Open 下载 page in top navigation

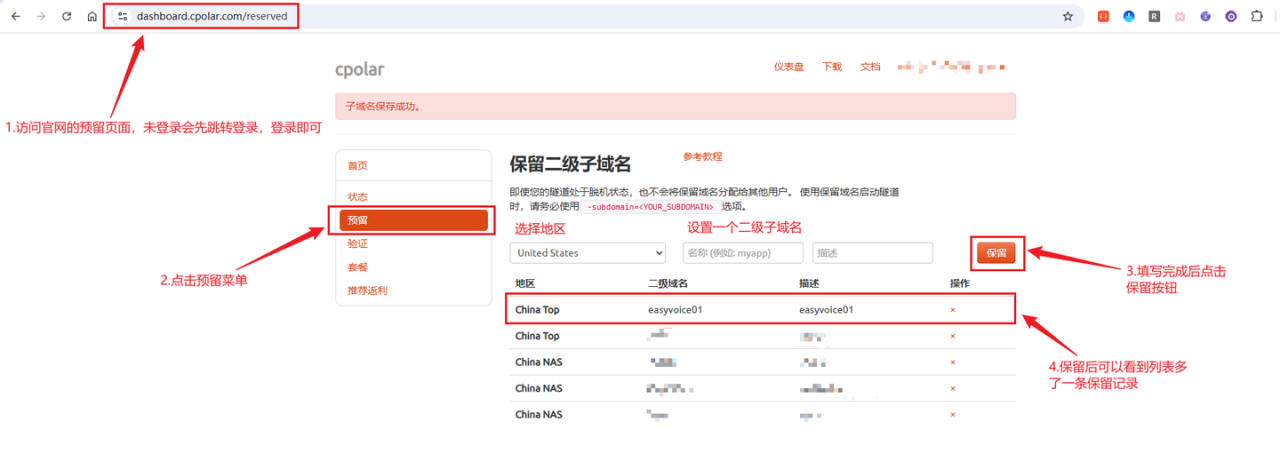coord(832,67)
